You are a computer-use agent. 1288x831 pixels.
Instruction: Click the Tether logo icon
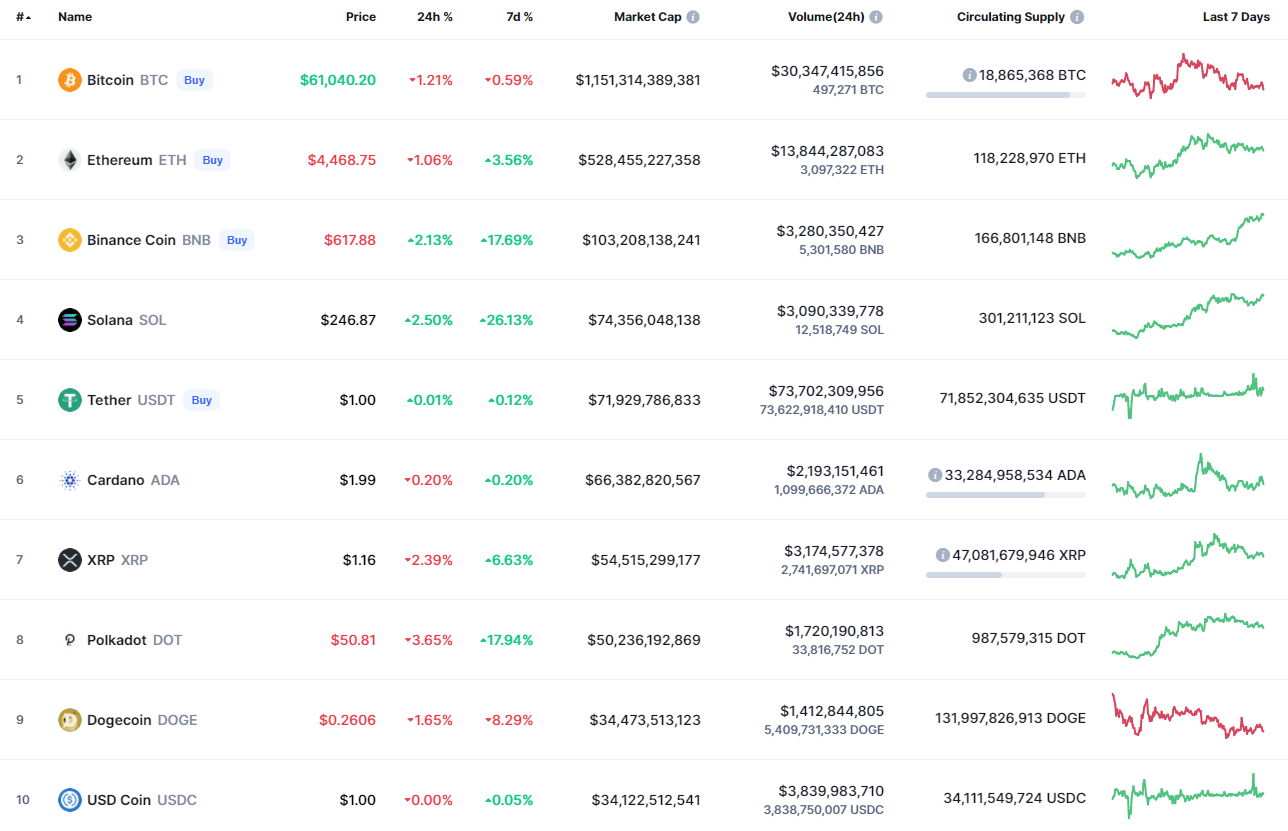point(69,400)
